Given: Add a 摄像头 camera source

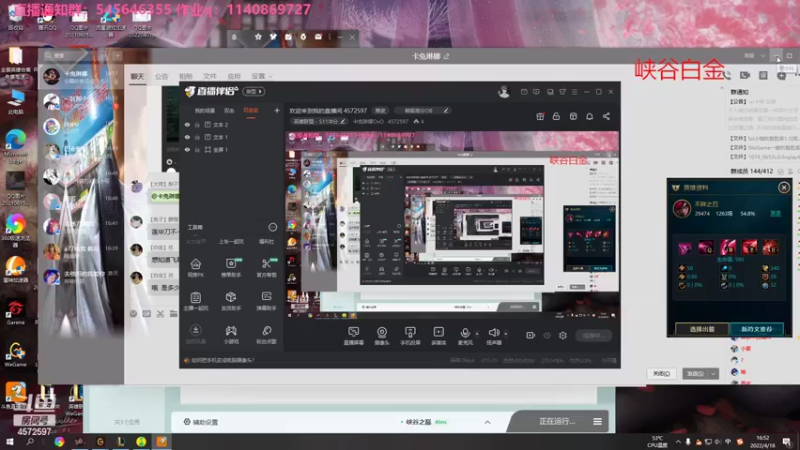Looking at the screenshot, I should coord(382,336).
